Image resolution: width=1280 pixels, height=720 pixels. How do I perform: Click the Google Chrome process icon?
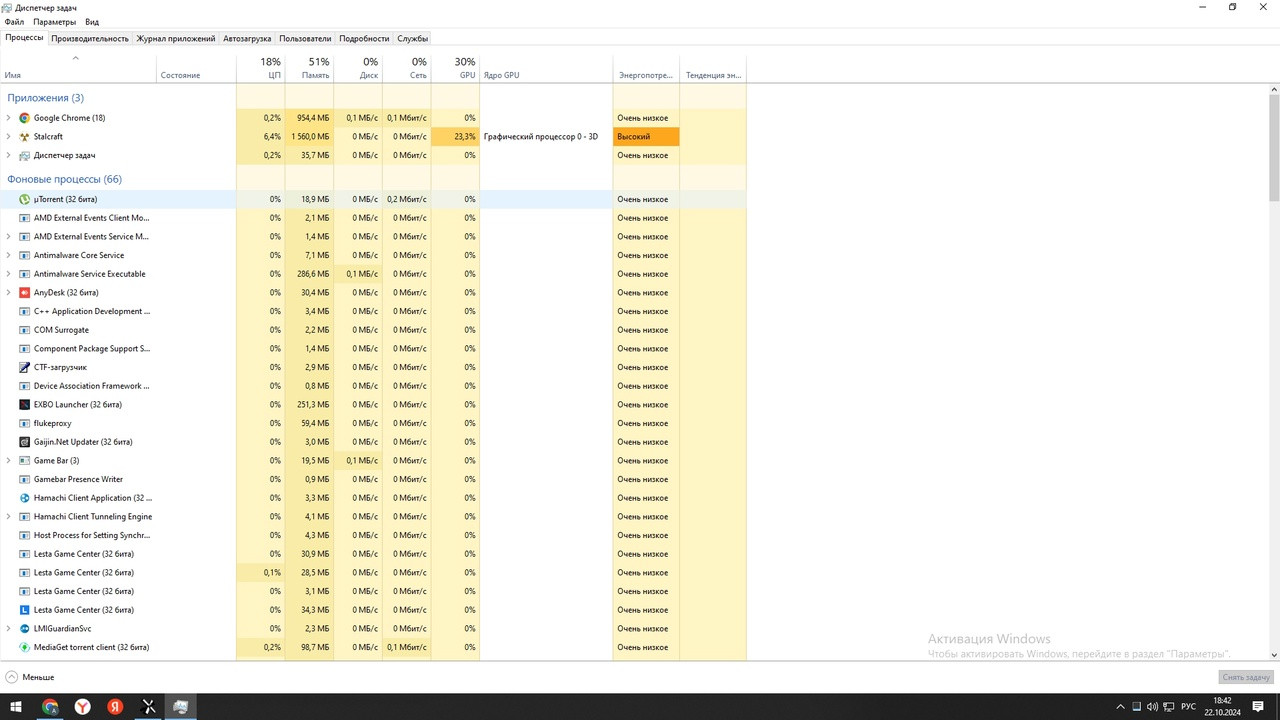coord(25,118)
